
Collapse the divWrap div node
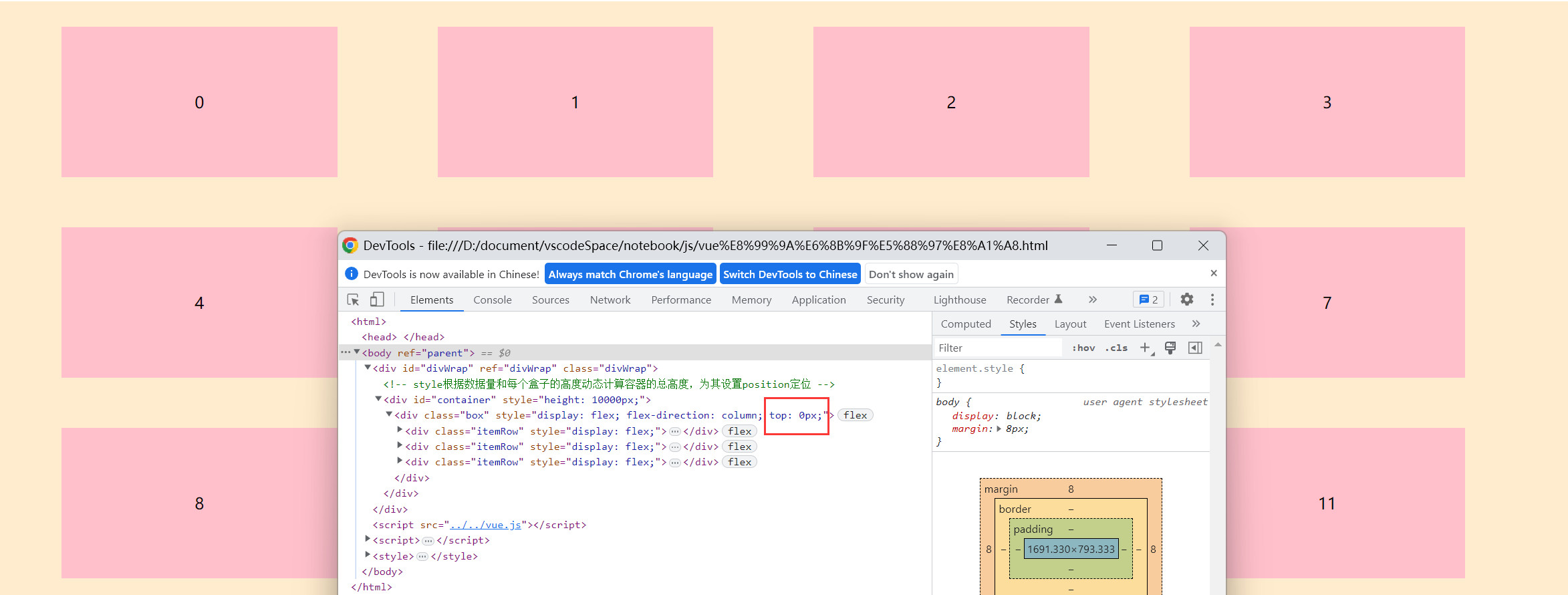click(368, 367)
